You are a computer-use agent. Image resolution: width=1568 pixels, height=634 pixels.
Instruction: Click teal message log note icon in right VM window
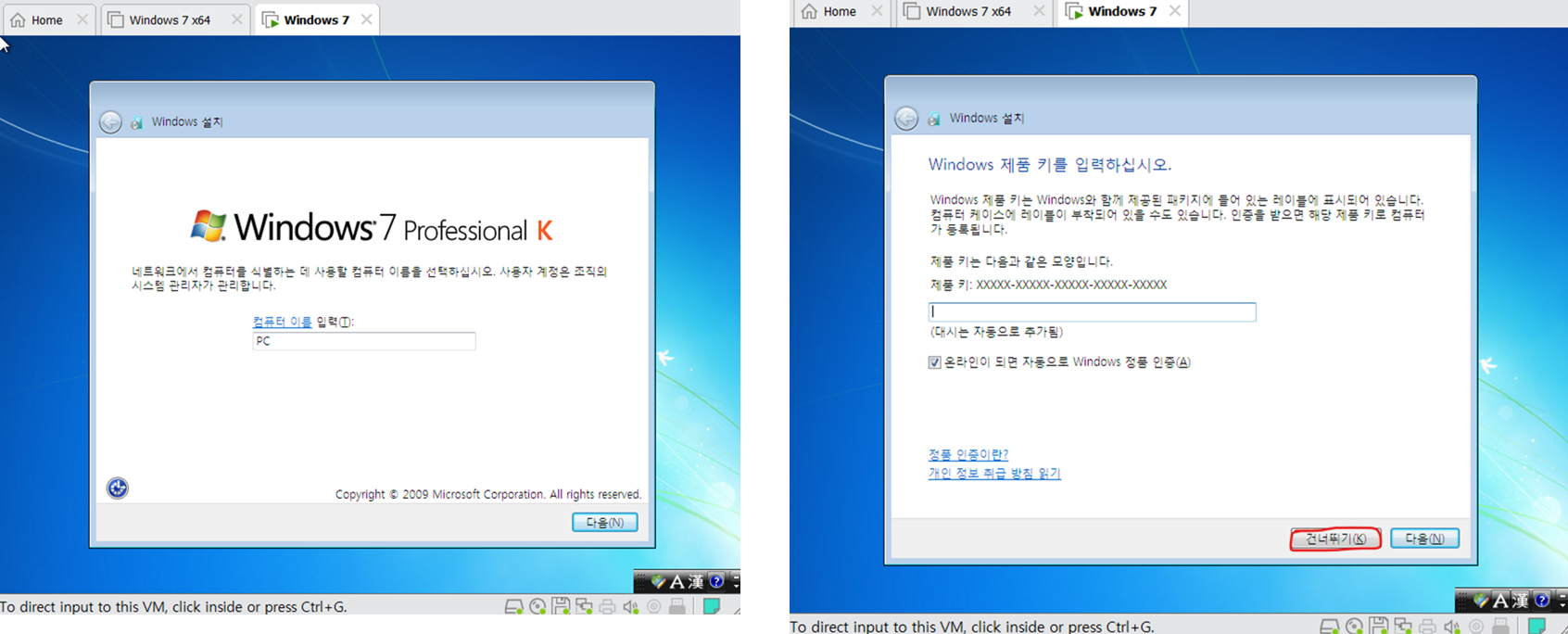(1536, 627)
